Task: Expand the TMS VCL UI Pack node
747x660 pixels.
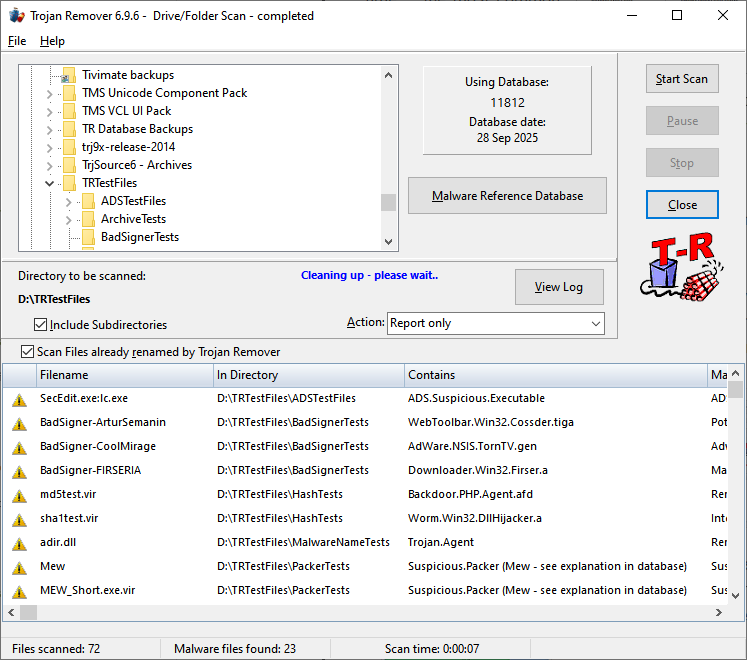Action: tap(50, 112)
